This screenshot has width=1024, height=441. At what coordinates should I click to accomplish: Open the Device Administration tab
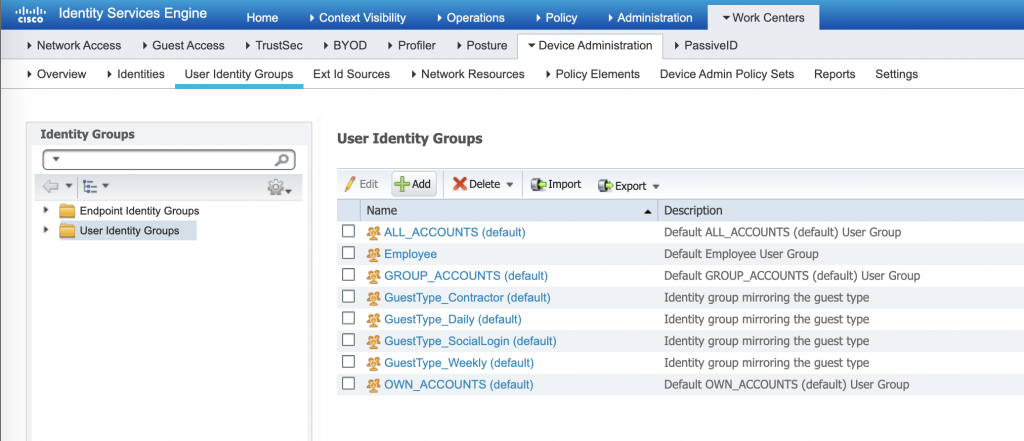point(590,45)
